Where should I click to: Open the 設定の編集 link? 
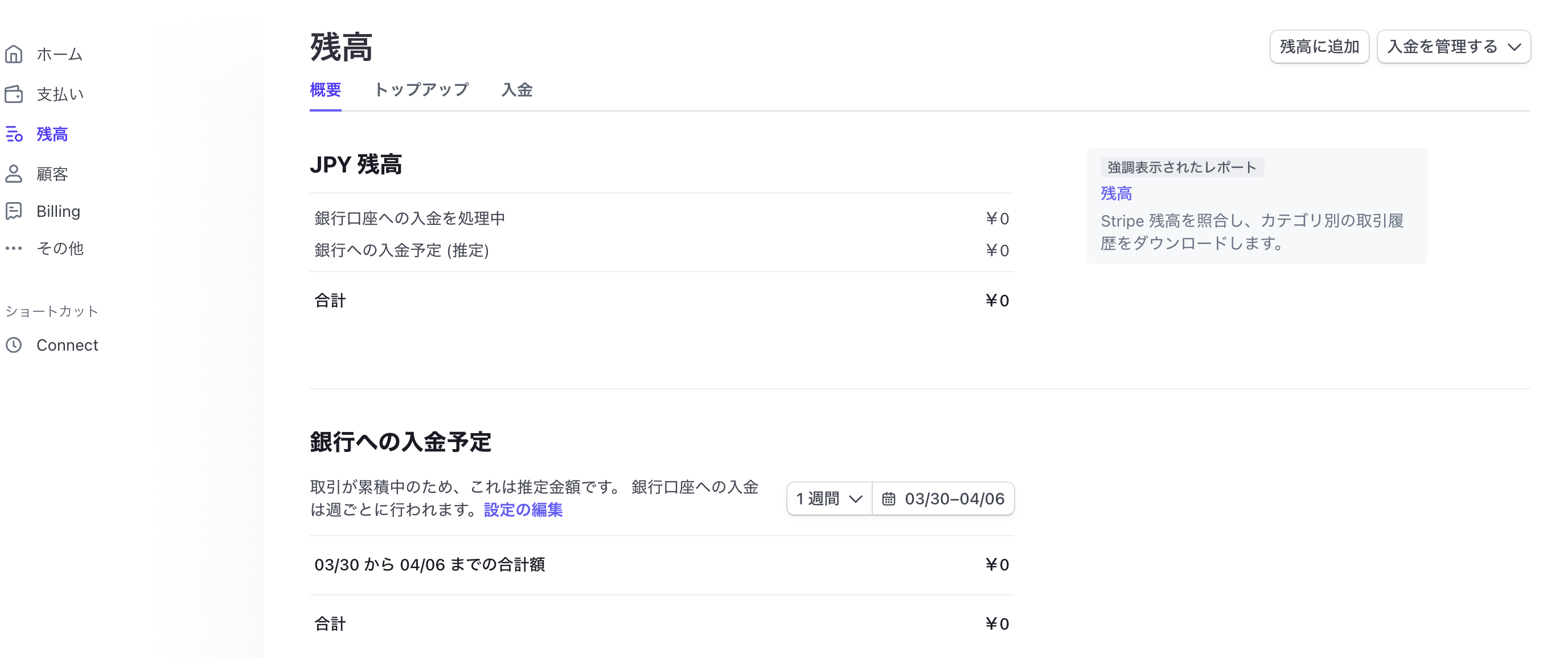pyautogui.click(x=523, y=510)
